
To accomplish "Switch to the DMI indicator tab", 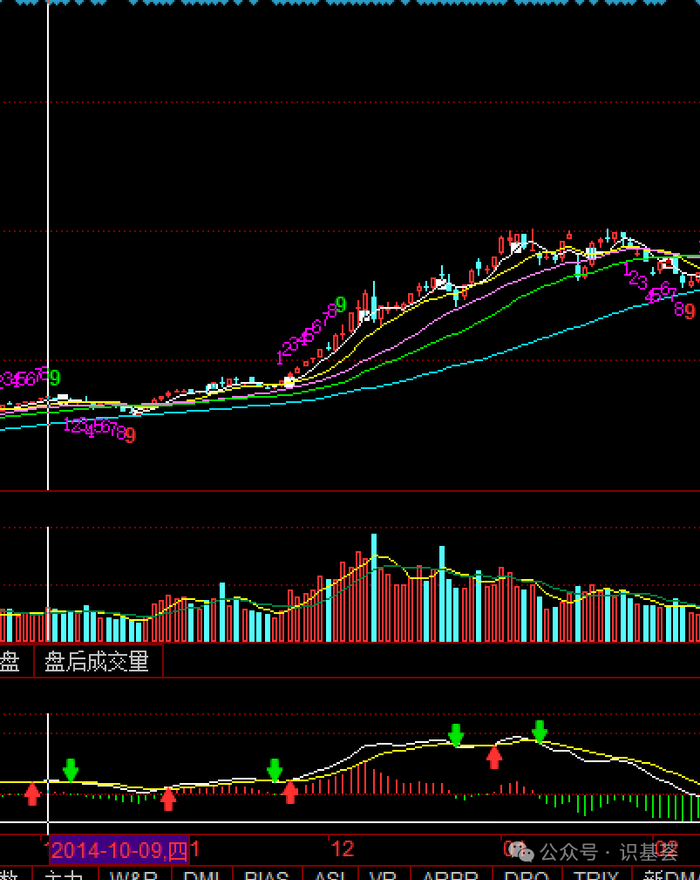I will pos(202,874).
